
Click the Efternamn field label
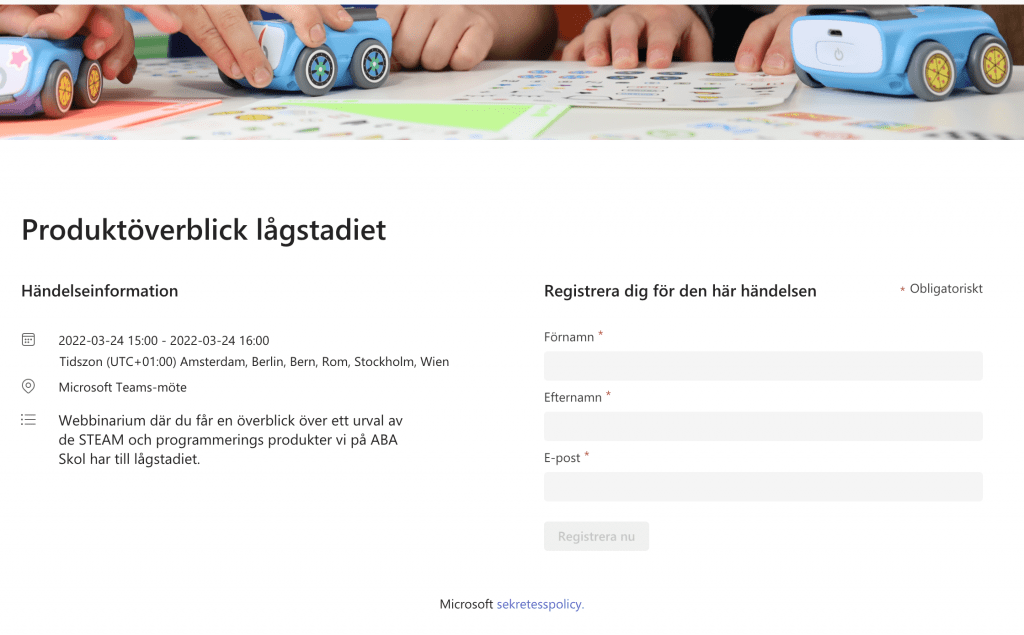[x=573, y=397]
